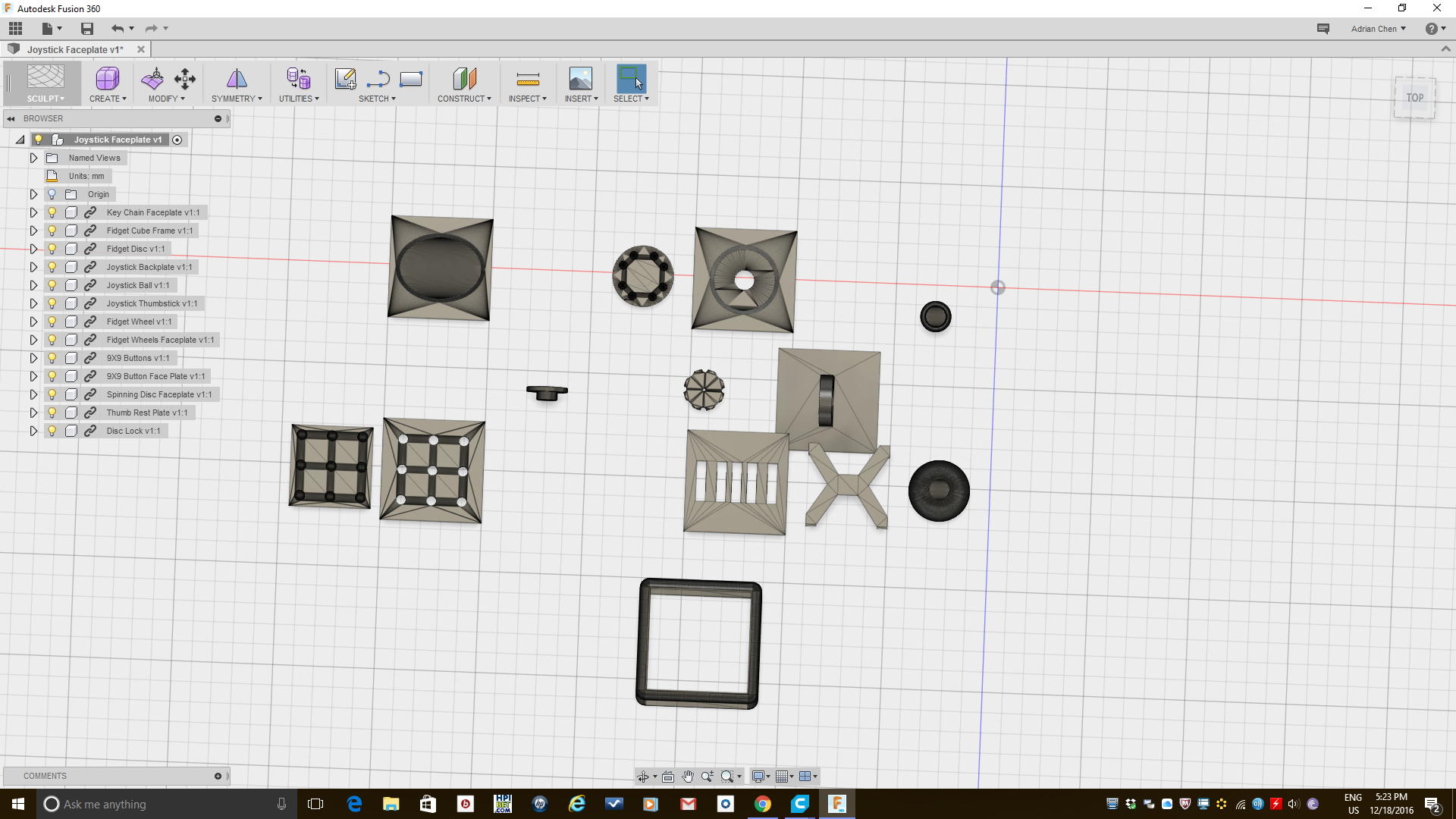Click the Symmetry mirror icon
Viewport: 1456px width, 819px height.
tap(237, 78)
